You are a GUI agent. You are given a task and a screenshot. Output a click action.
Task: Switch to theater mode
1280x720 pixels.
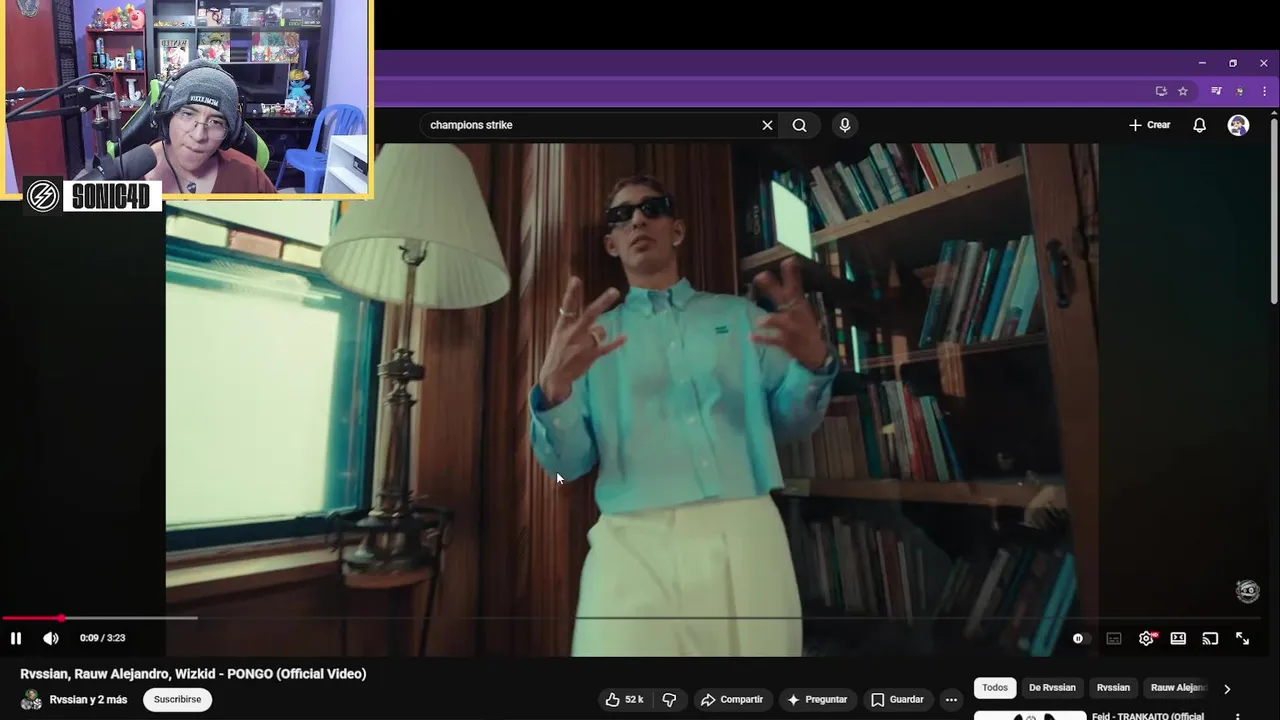[1178, 638]
